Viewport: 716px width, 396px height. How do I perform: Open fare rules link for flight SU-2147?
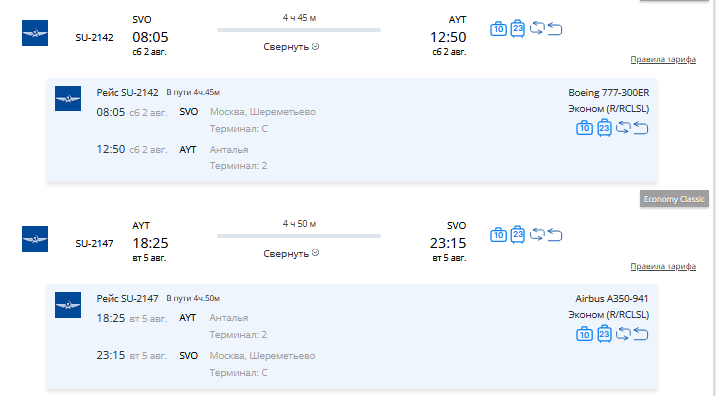point(663,266)
